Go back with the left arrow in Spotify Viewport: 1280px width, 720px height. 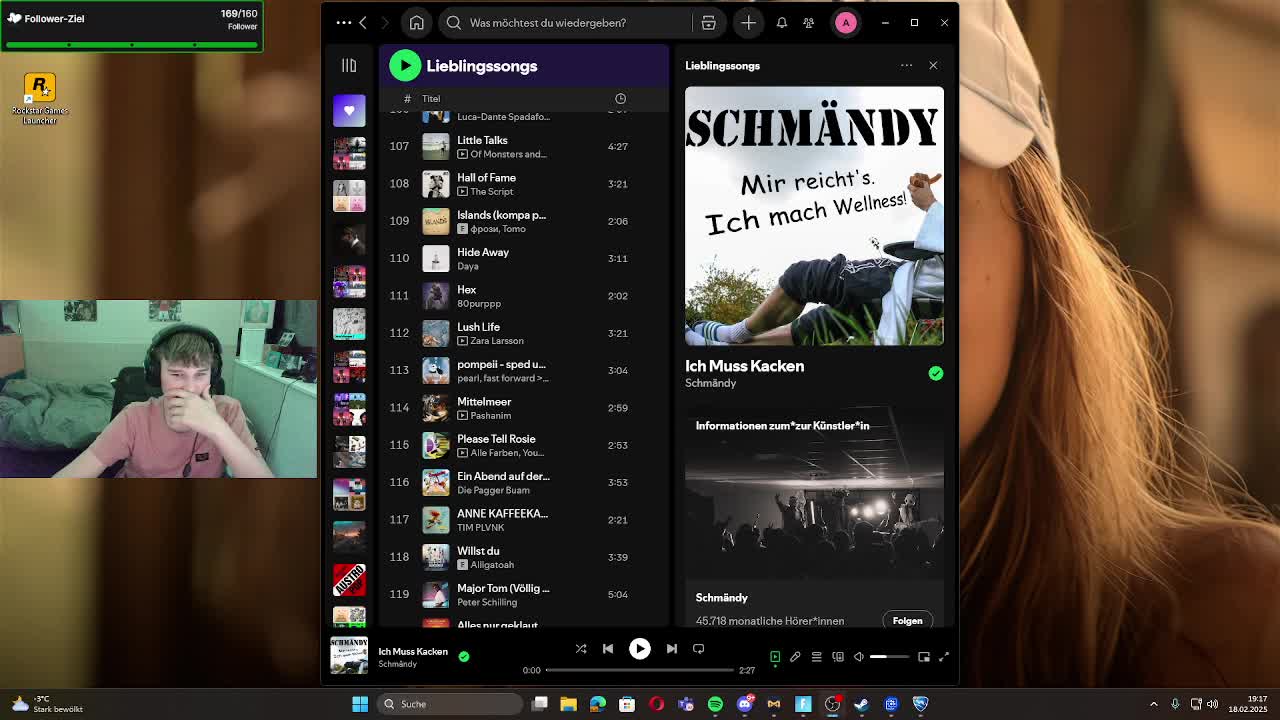pos(363,22)
